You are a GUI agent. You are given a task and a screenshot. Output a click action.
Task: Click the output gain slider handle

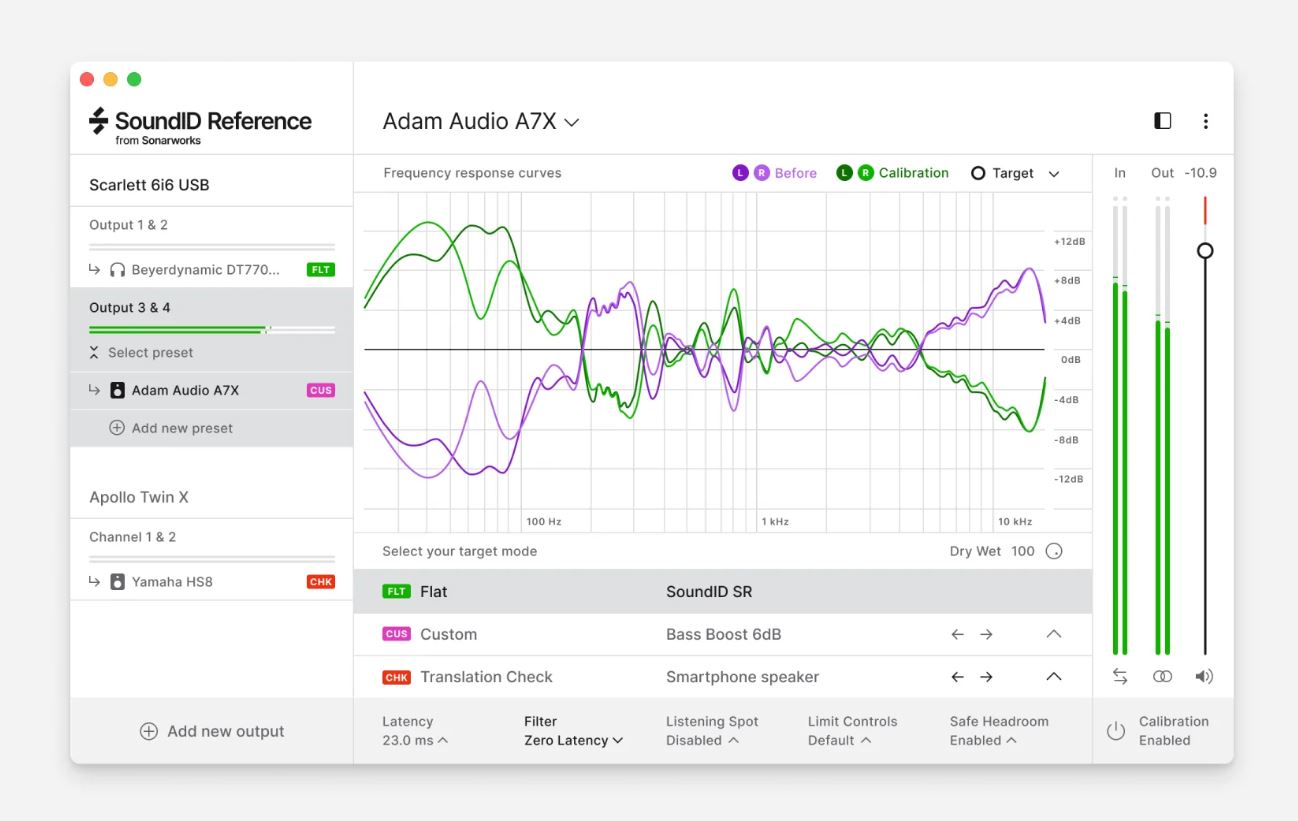click(x=1205, y=250)
